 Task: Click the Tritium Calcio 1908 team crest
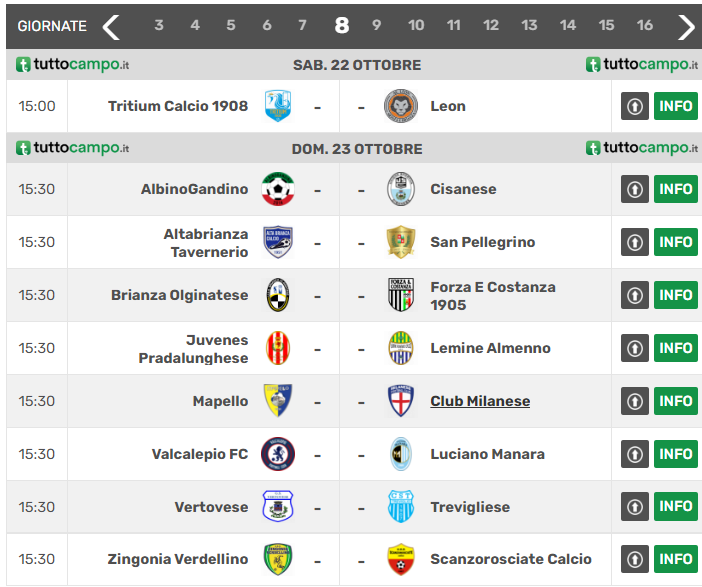tap(278, 106)
